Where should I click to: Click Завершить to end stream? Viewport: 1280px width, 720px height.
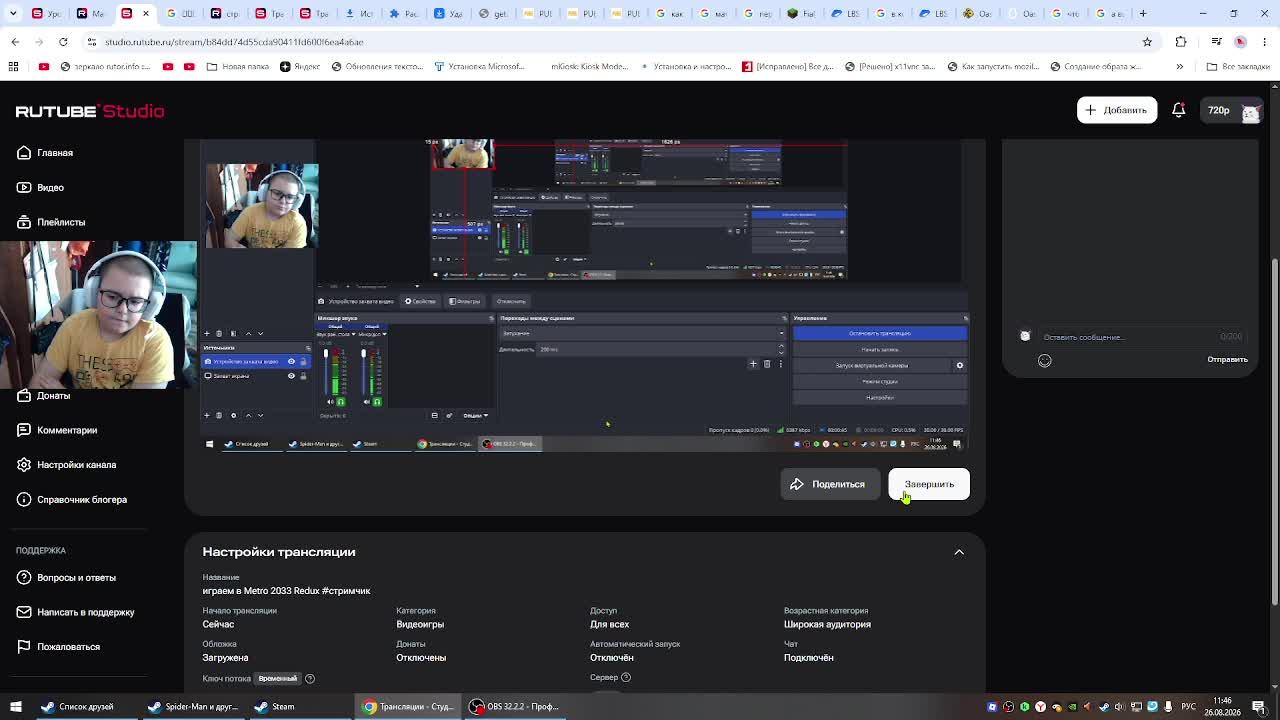click(x=929, y=484)
